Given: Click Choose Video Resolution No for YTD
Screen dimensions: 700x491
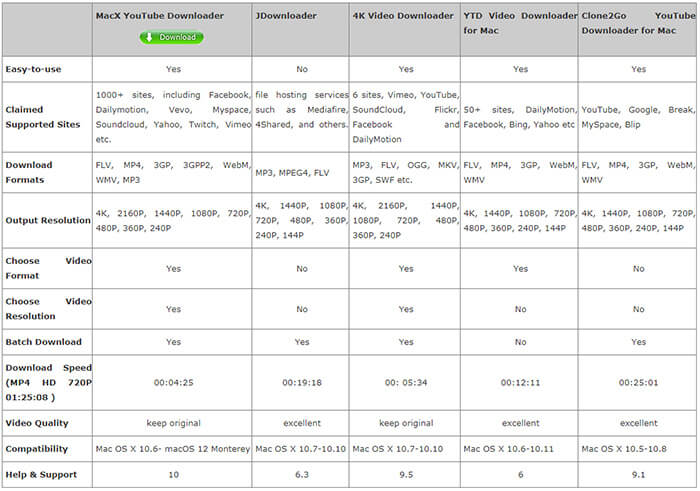Looking at the screenshot, I should (x=521, y=309).
